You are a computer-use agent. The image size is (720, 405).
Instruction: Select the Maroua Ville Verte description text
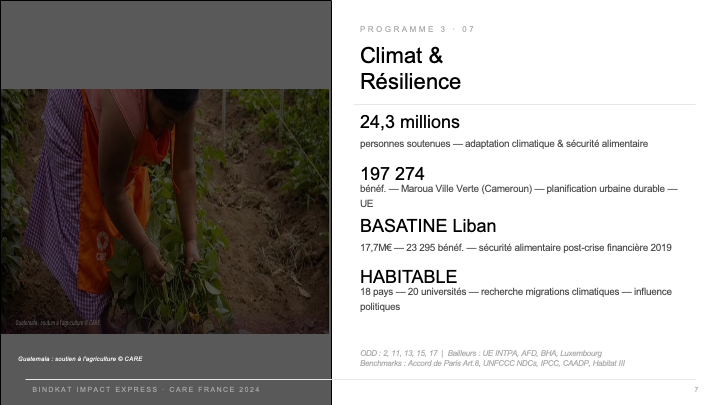518,196
